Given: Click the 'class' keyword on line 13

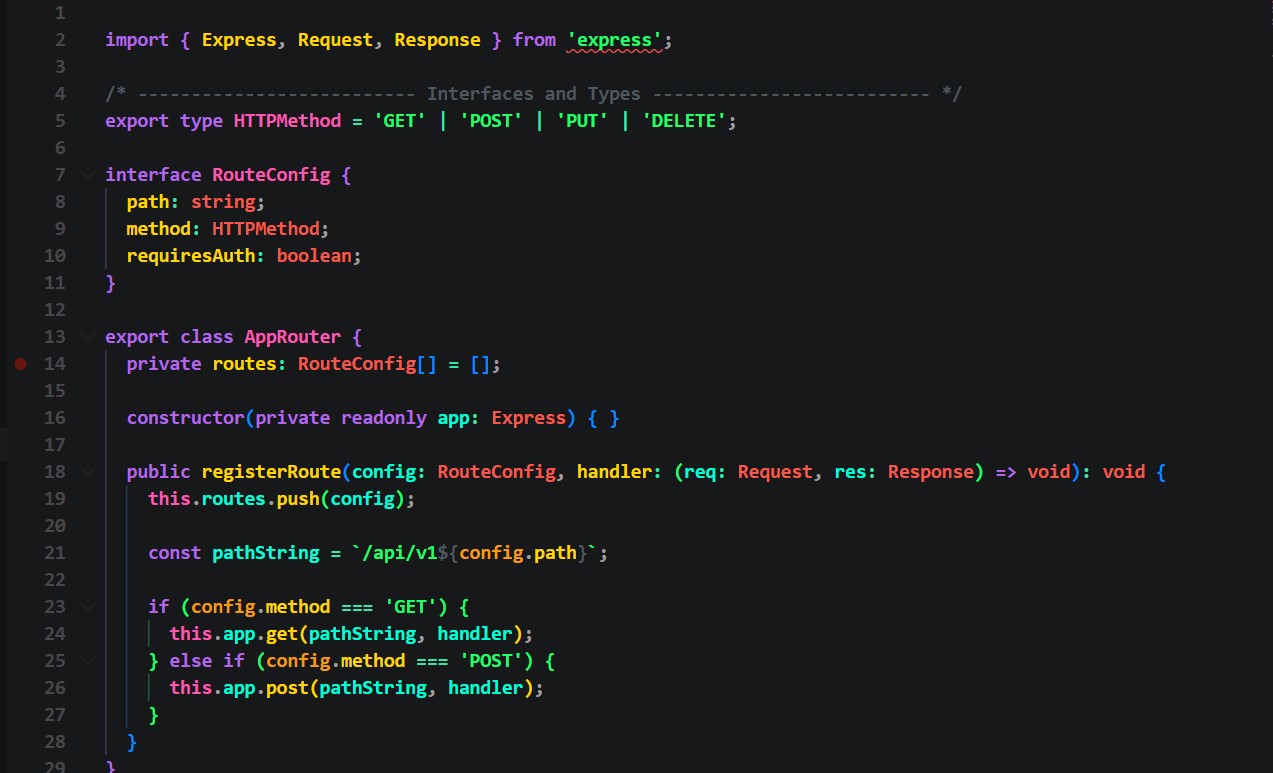Looking at the screenshot, I should [x=207, y=337].
